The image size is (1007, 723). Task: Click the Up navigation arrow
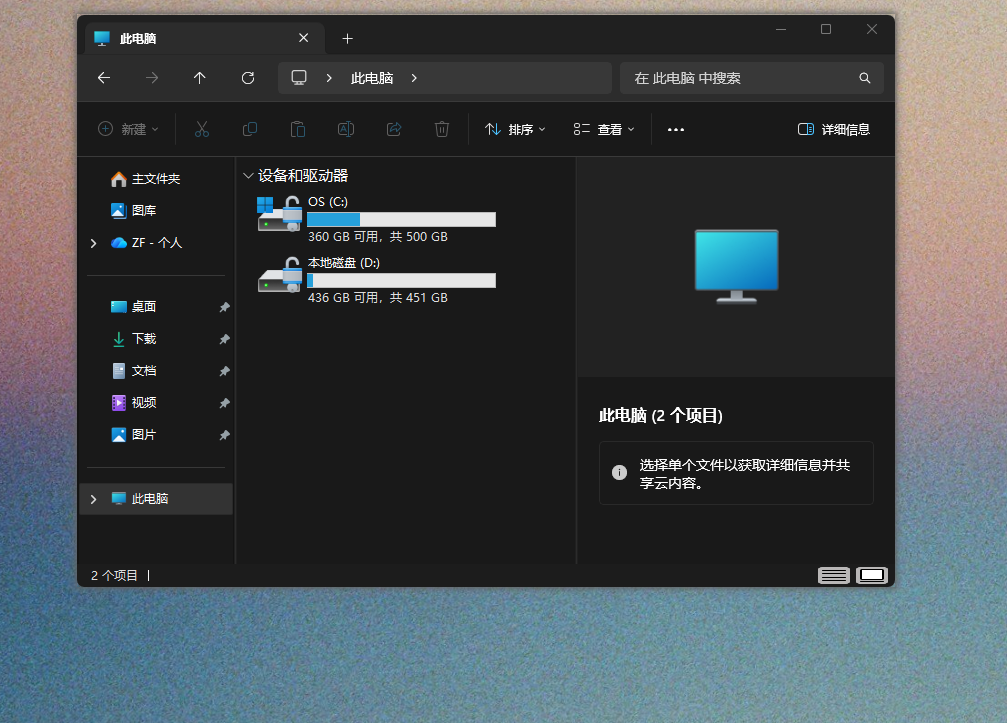199,78
